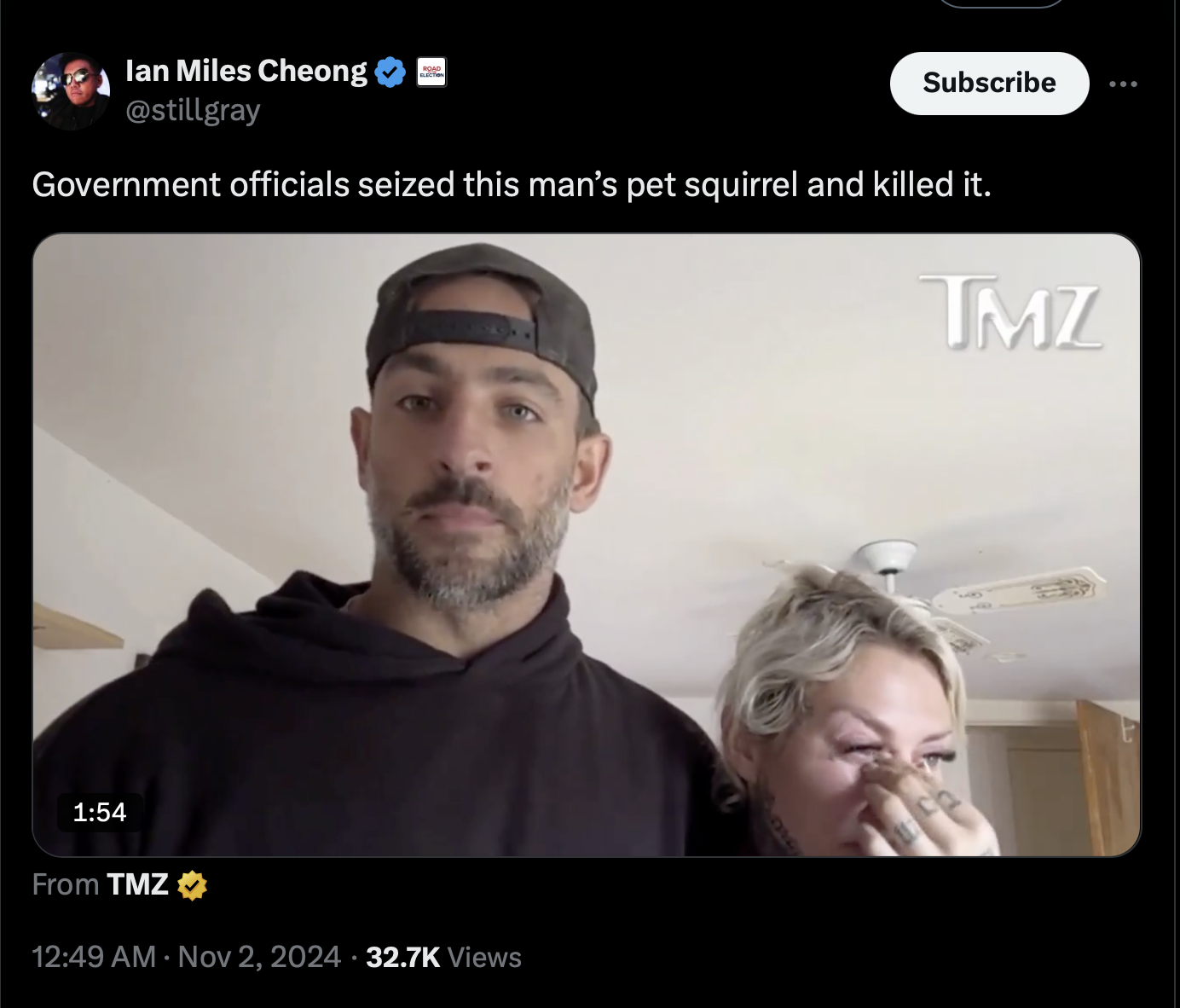Click TMZ's gold verified badge

(x=192, y=886)
